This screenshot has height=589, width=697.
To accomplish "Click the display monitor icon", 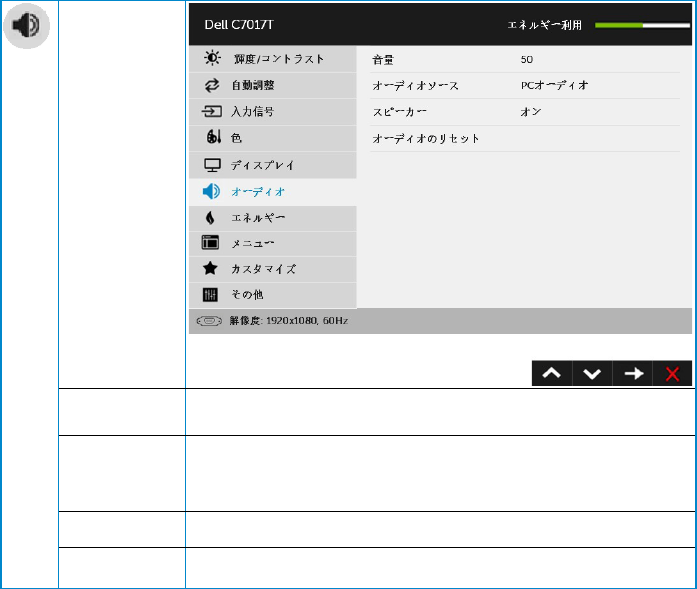I will [212, 165].
